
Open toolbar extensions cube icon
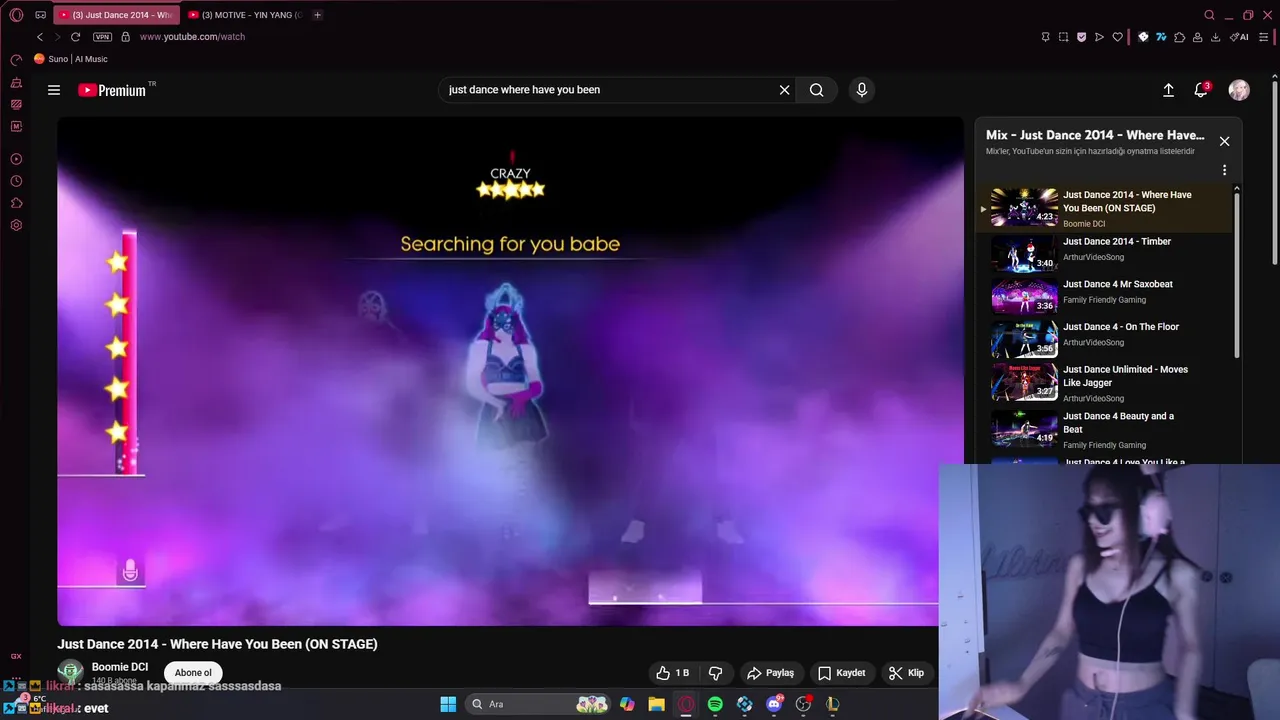point(1179,37)
